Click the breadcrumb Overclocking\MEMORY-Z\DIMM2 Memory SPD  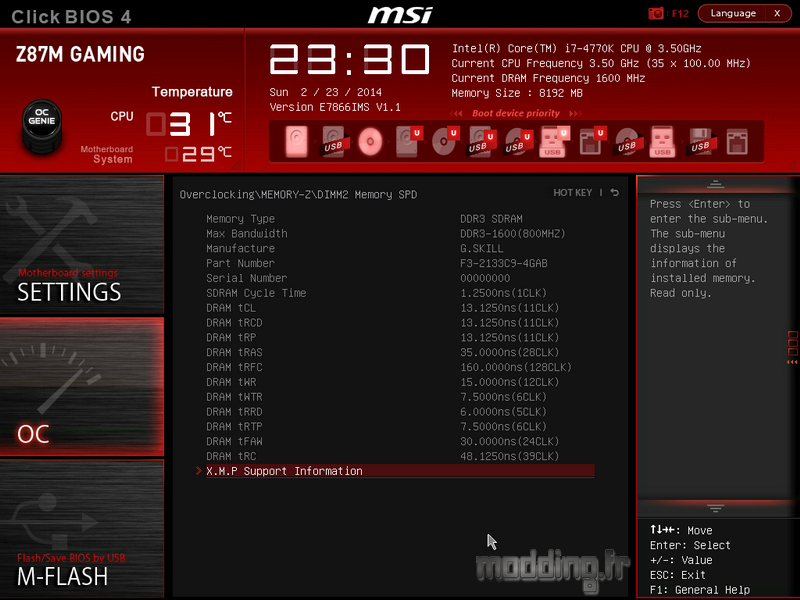pos(298,194)
